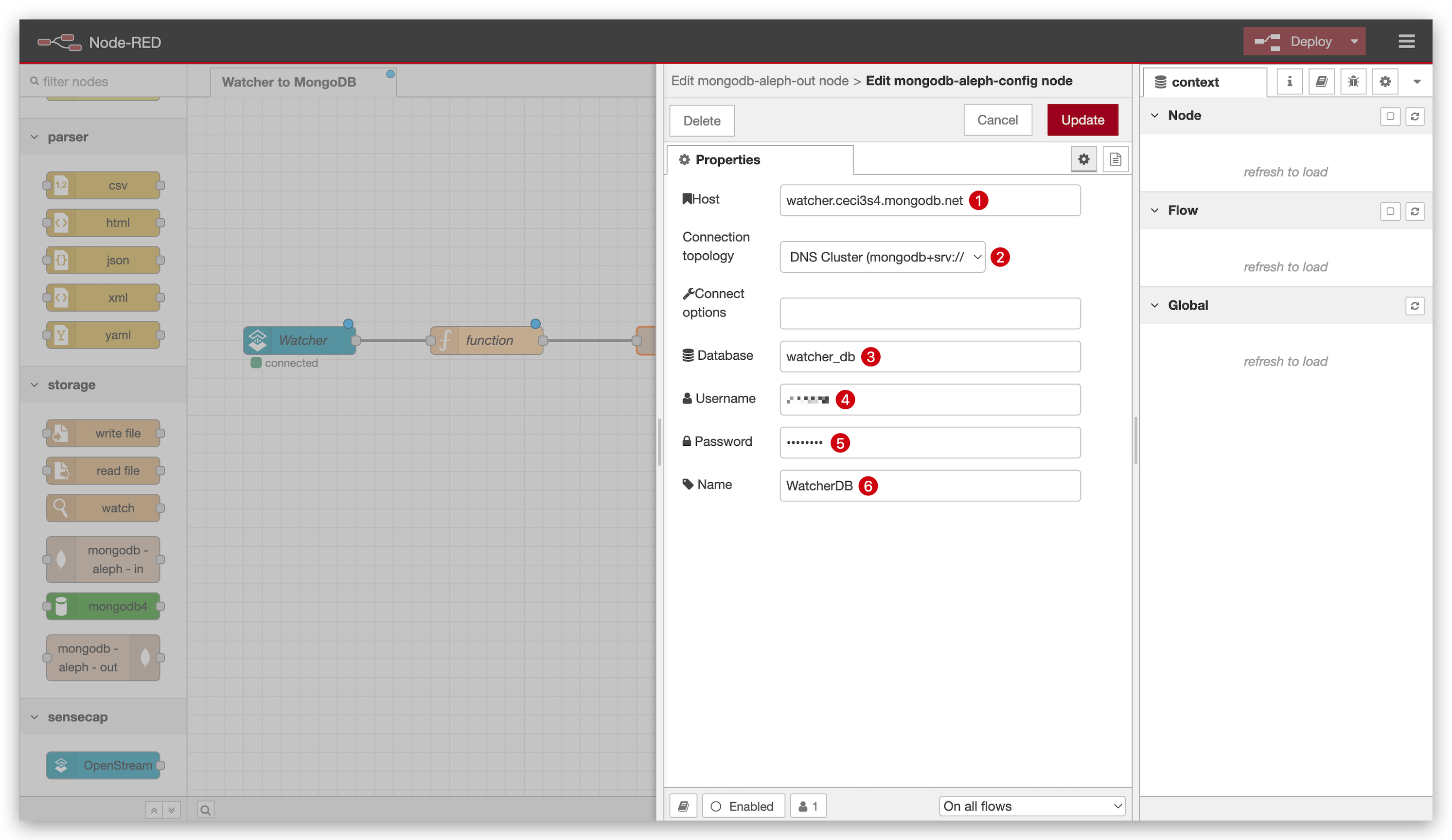Click Edit mongodb-aleph-out node breadcrumb
Screen dimensions: 1452x840
(x=760, y=81)
